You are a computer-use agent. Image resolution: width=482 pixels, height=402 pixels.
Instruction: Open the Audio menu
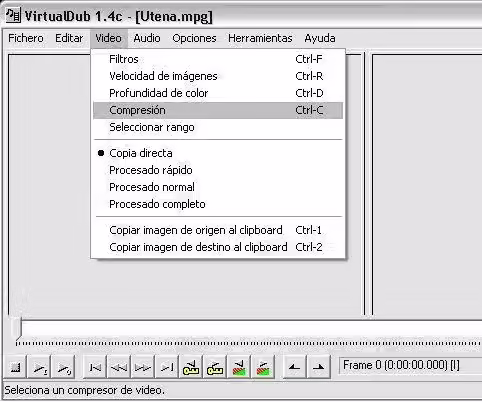click(147, 38)
